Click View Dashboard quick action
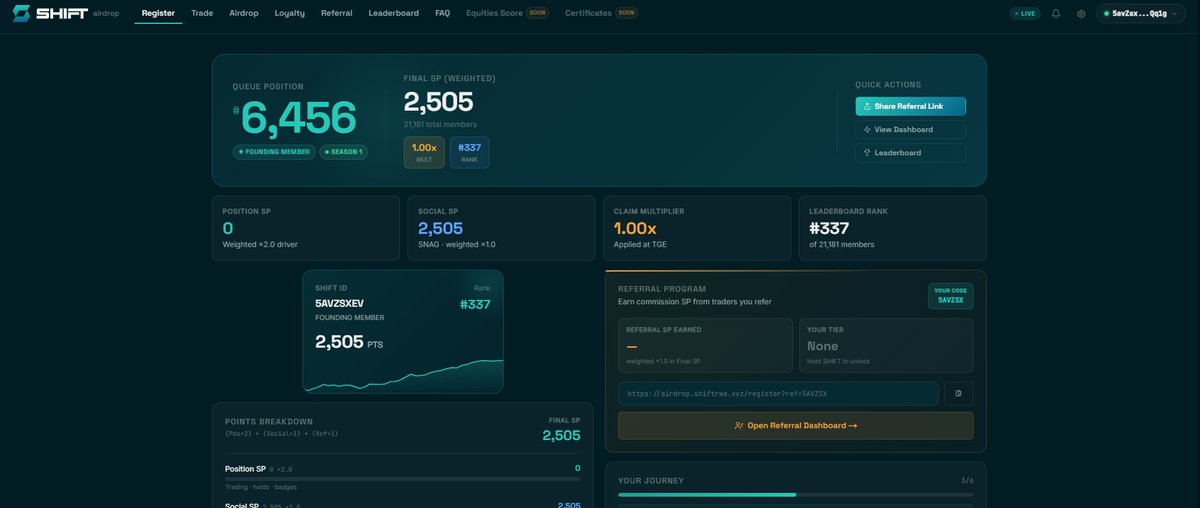This screenshot has width=1200, height=508. [x=910, y=130]
